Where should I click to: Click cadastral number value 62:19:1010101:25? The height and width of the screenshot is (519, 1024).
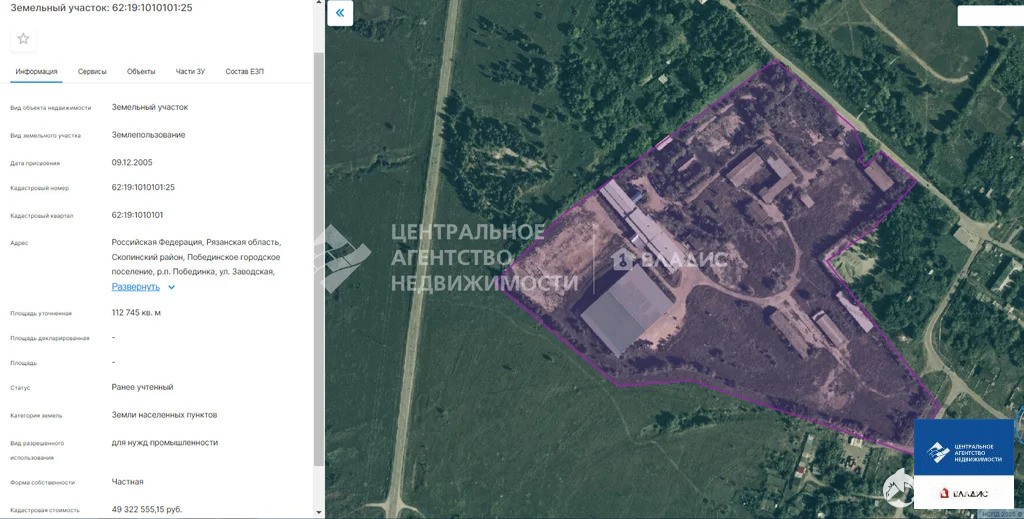[x=143, y=188]
